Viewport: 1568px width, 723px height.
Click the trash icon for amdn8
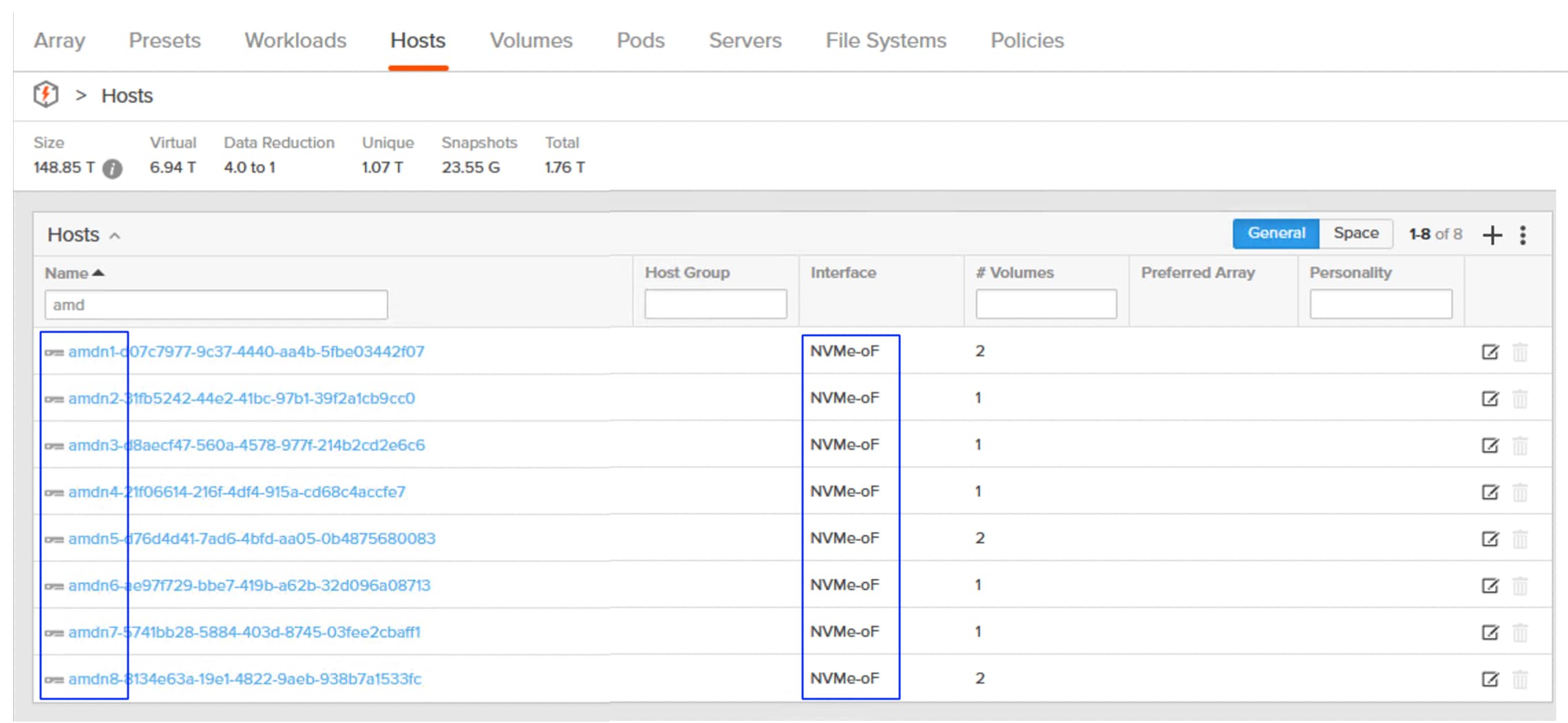[1520, 679]
